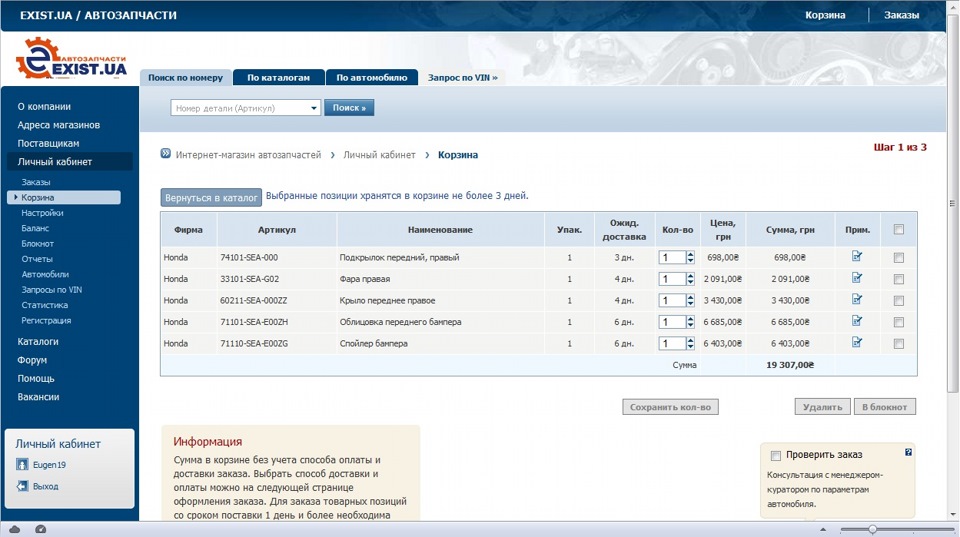Viewport: 960px width, 537px height.
Task: Check the box for 74101-SEA-000 row
Action: pos(899,258)
